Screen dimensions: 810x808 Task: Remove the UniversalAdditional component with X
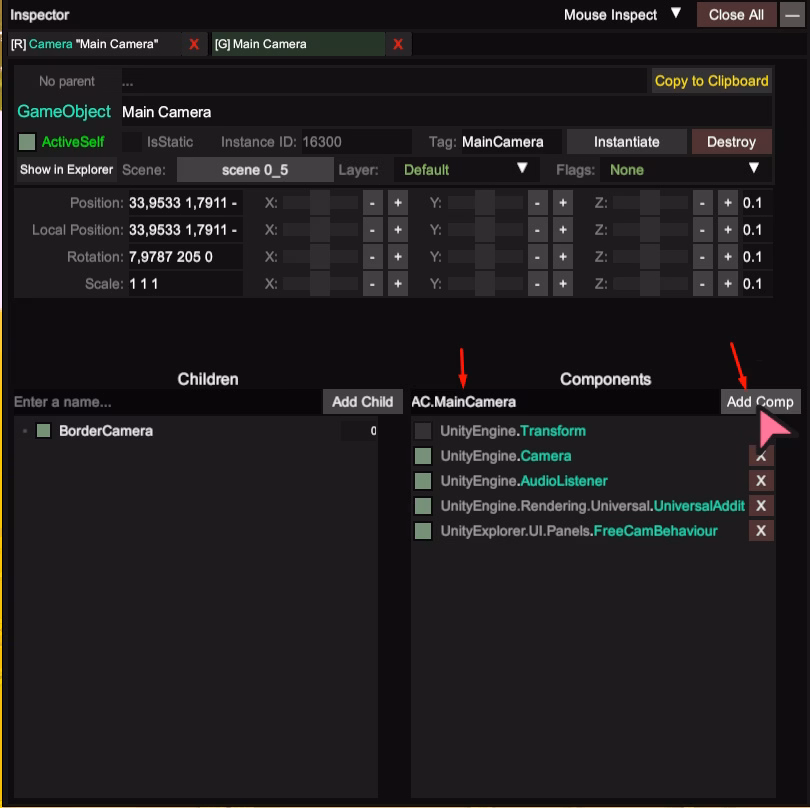(761, 506)
